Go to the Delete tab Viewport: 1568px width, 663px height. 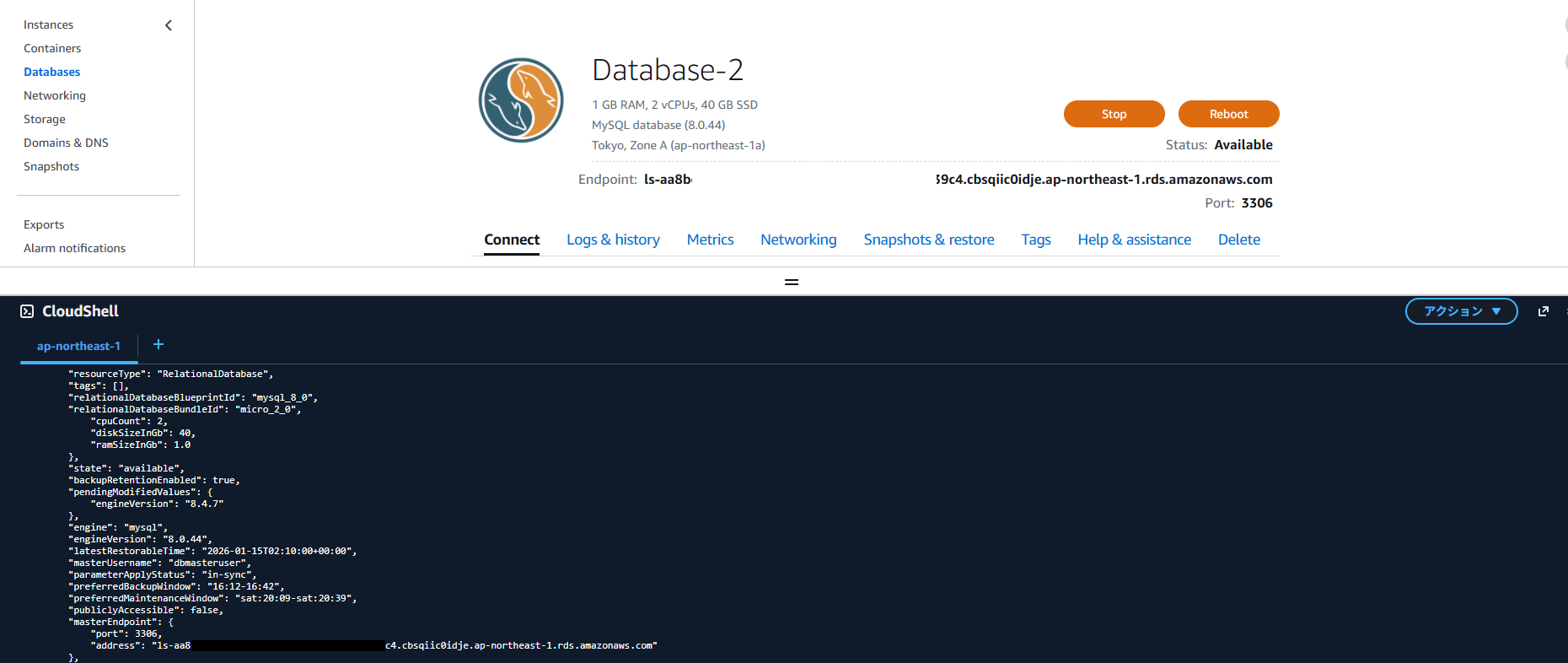pos(1239,240)
